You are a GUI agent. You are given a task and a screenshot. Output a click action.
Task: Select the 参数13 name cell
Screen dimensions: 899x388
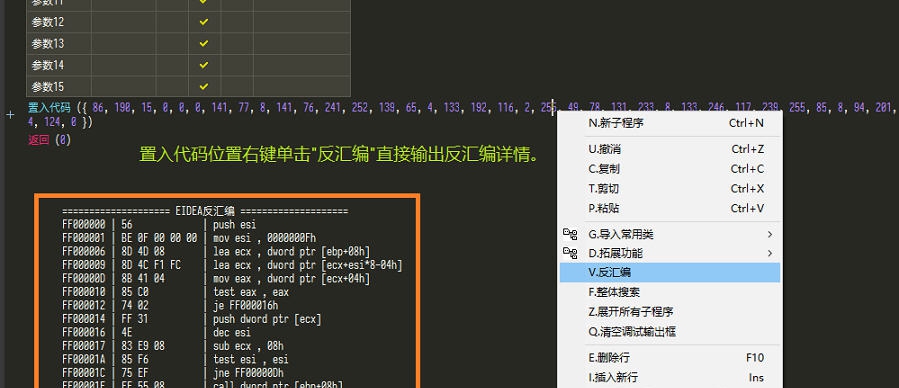click(x=58, y=44)
